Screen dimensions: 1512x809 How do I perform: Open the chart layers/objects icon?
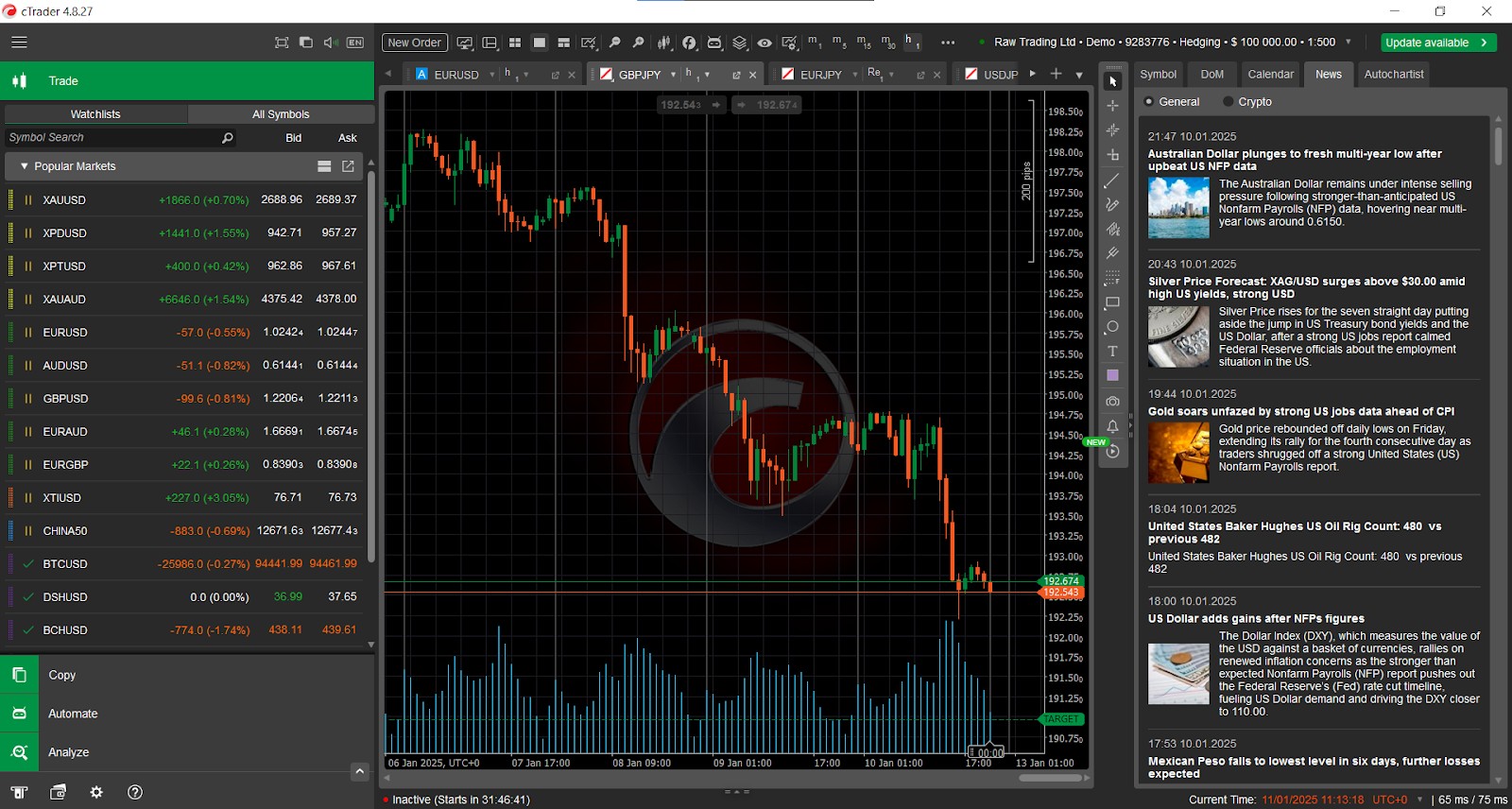click(x=740, y=43)
